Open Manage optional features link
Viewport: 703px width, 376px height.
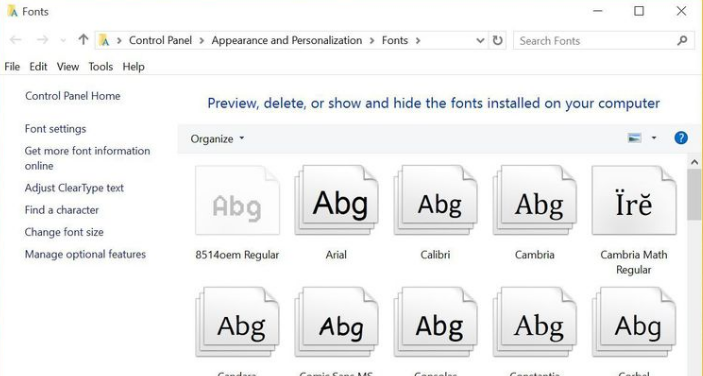pos(85,254)
